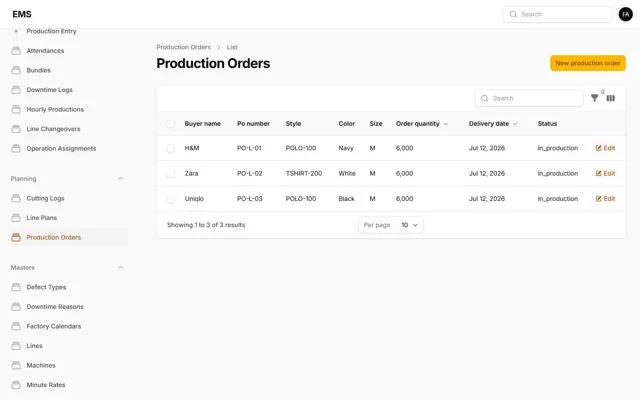Click the Hourly Productions sidebar icon
The height and width of the screenshot is (400, 640).
(x=16, y=109)
